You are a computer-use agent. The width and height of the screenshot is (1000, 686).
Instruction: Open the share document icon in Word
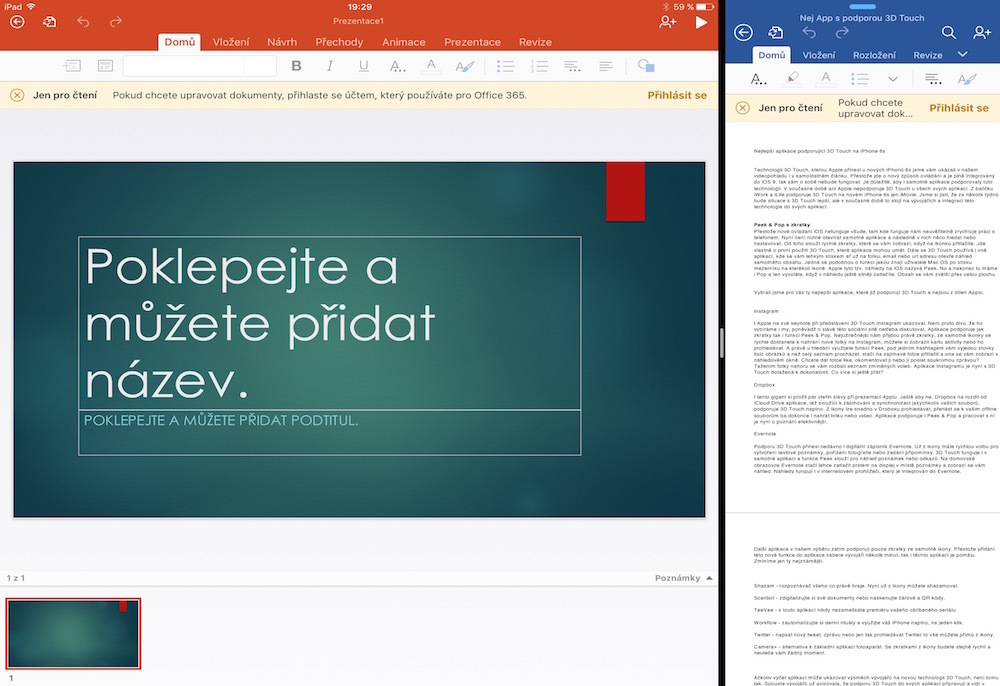775,32
